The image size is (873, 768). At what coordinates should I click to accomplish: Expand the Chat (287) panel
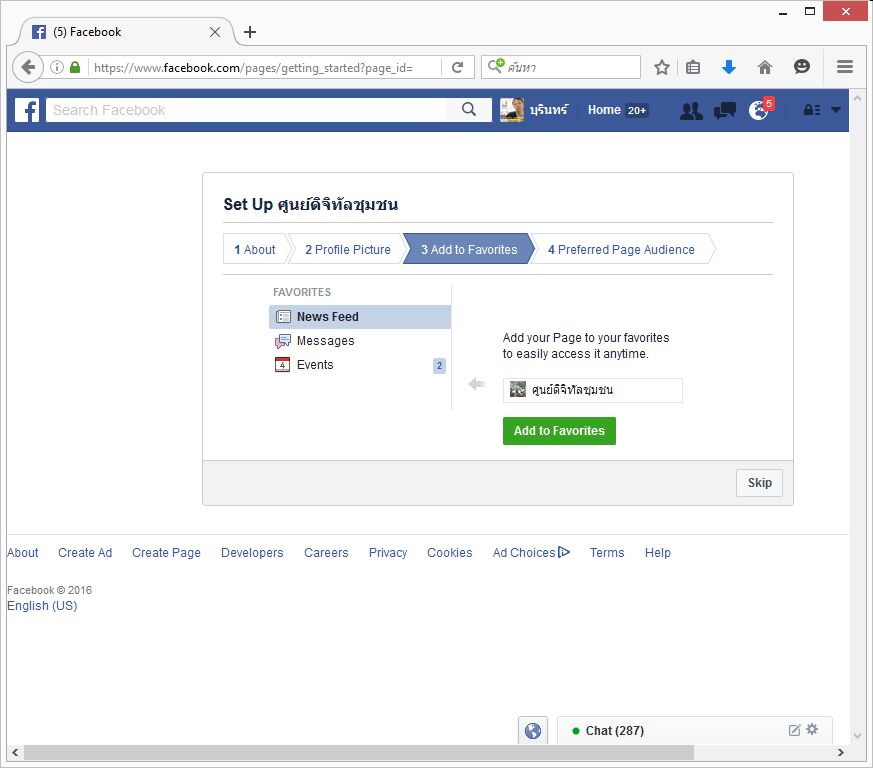pyautogui.click(x=614, y=731)
